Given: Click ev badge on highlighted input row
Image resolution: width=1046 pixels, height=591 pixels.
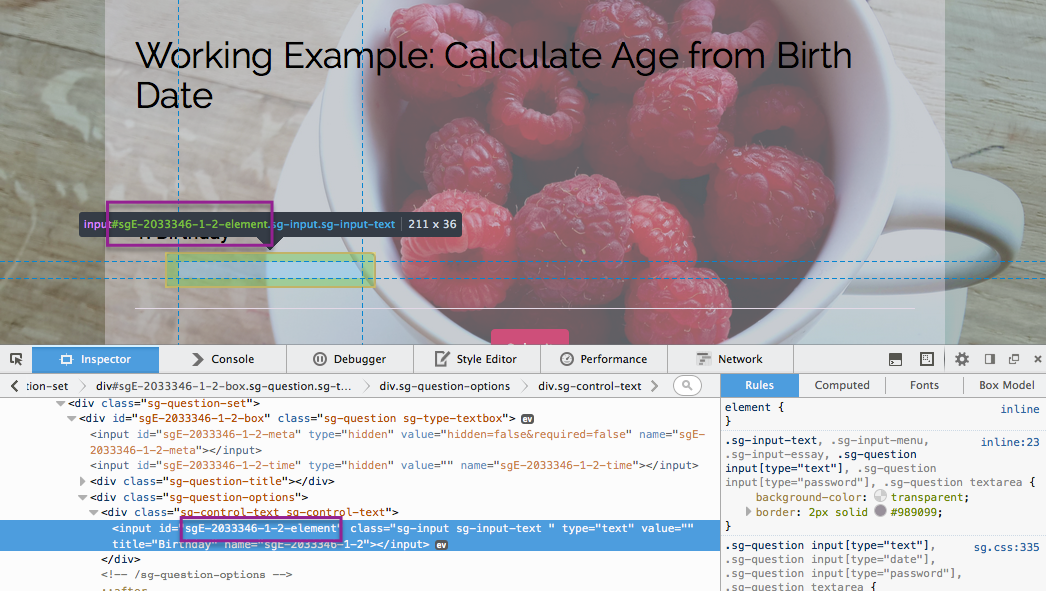Looking at the screenshot, I should click(441, 545).
